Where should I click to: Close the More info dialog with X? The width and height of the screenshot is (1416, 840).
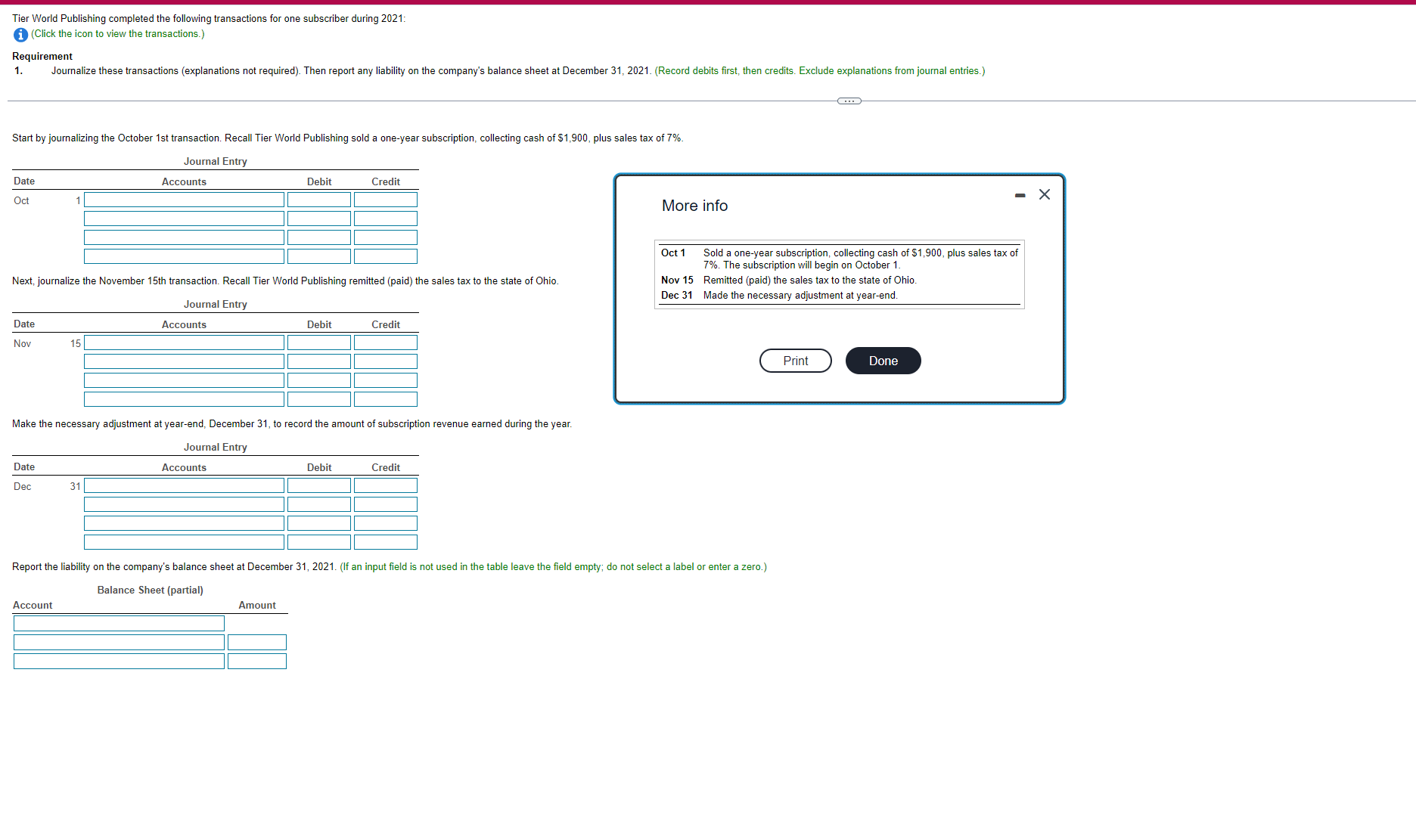tap(1045, 194)
